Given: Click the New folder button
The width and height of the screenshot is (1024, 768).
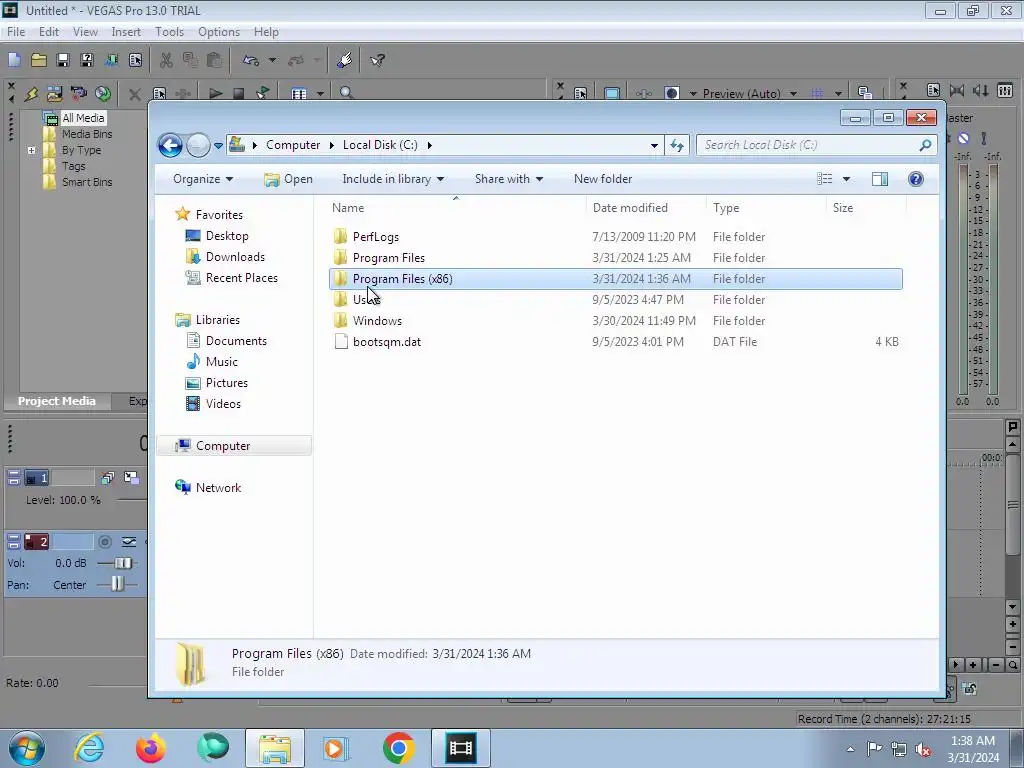Looking at the screenshot, I should (603, 179).
